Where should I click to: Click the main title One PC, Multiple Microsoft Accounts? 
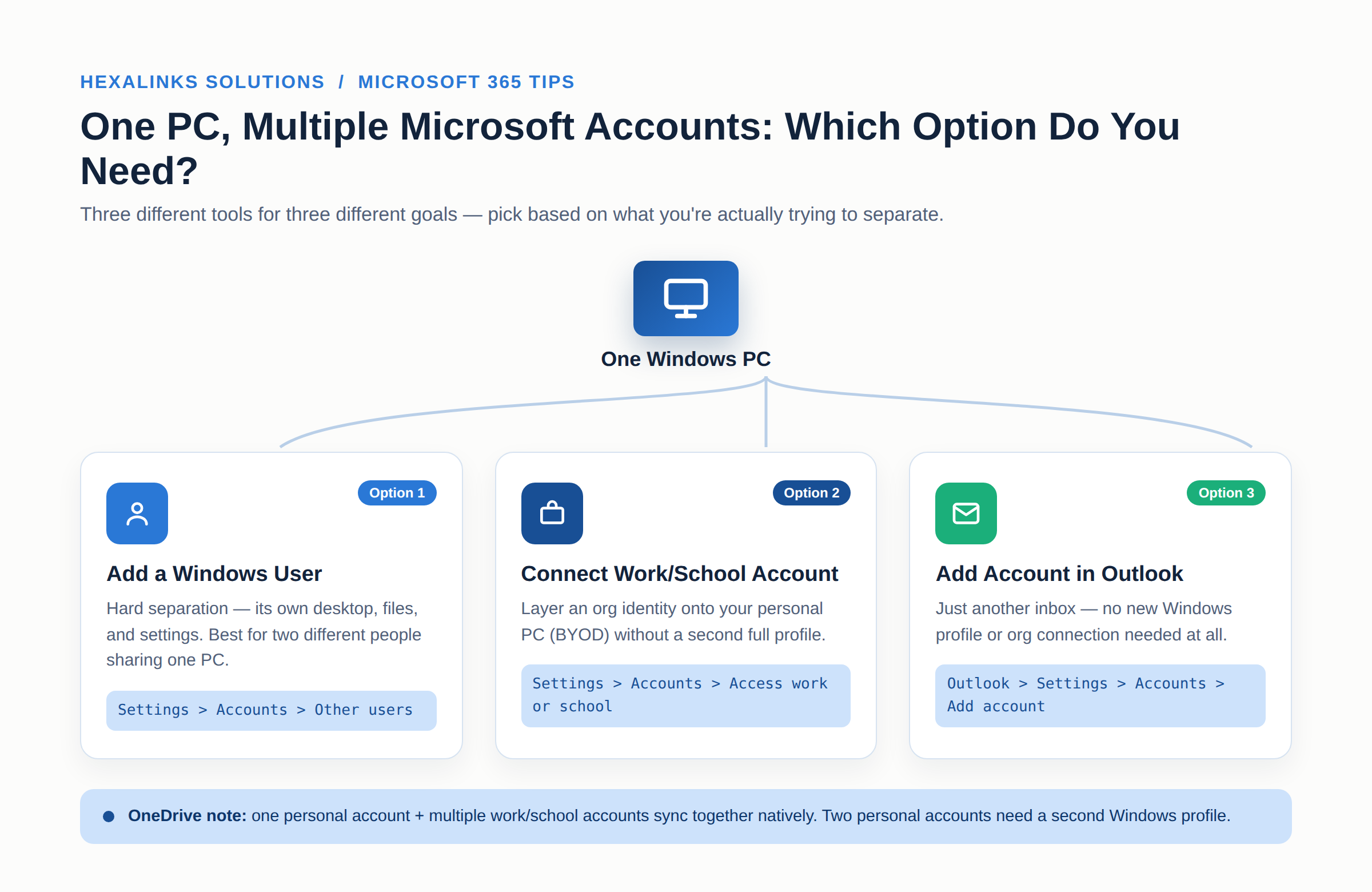(630, 149)
